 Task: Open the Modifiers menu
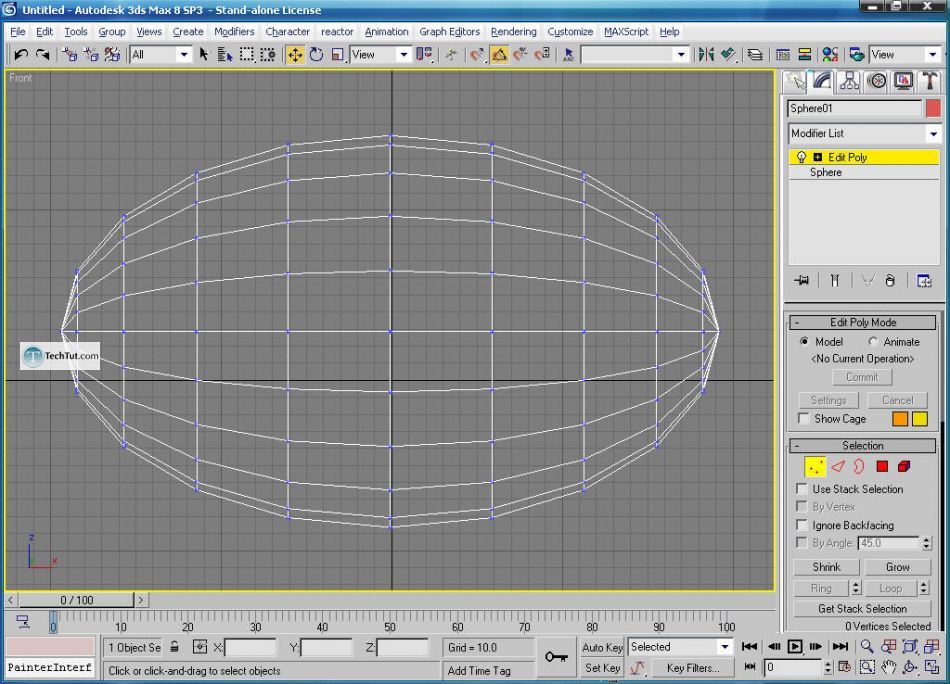(x=234, y=32)
